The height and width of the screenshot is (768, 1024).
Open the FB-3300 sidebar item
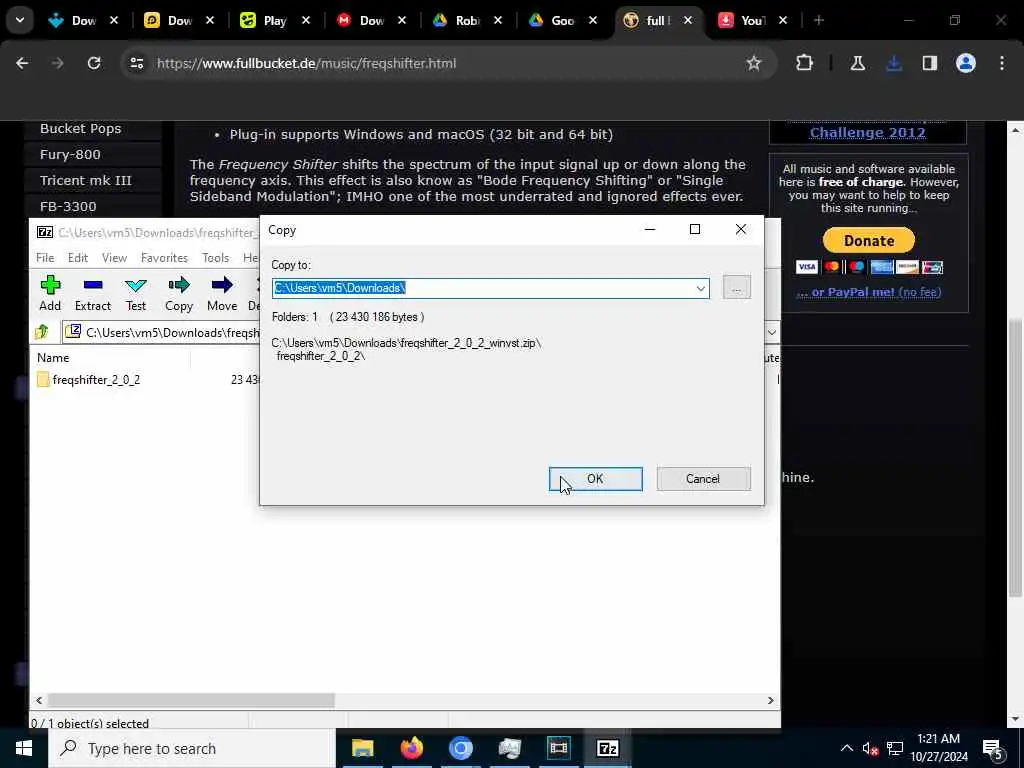point(68,206)
